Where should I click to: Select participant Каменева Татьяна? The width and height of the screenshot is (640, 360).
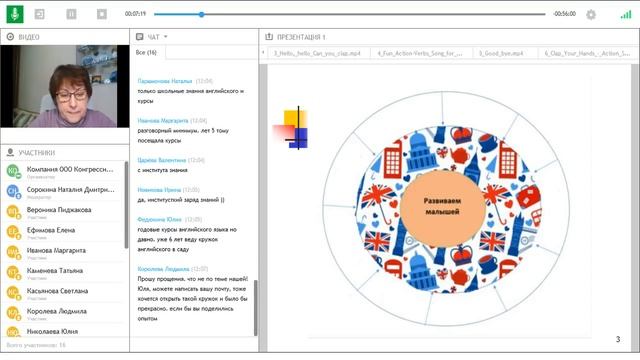click(x=64, y=273)
